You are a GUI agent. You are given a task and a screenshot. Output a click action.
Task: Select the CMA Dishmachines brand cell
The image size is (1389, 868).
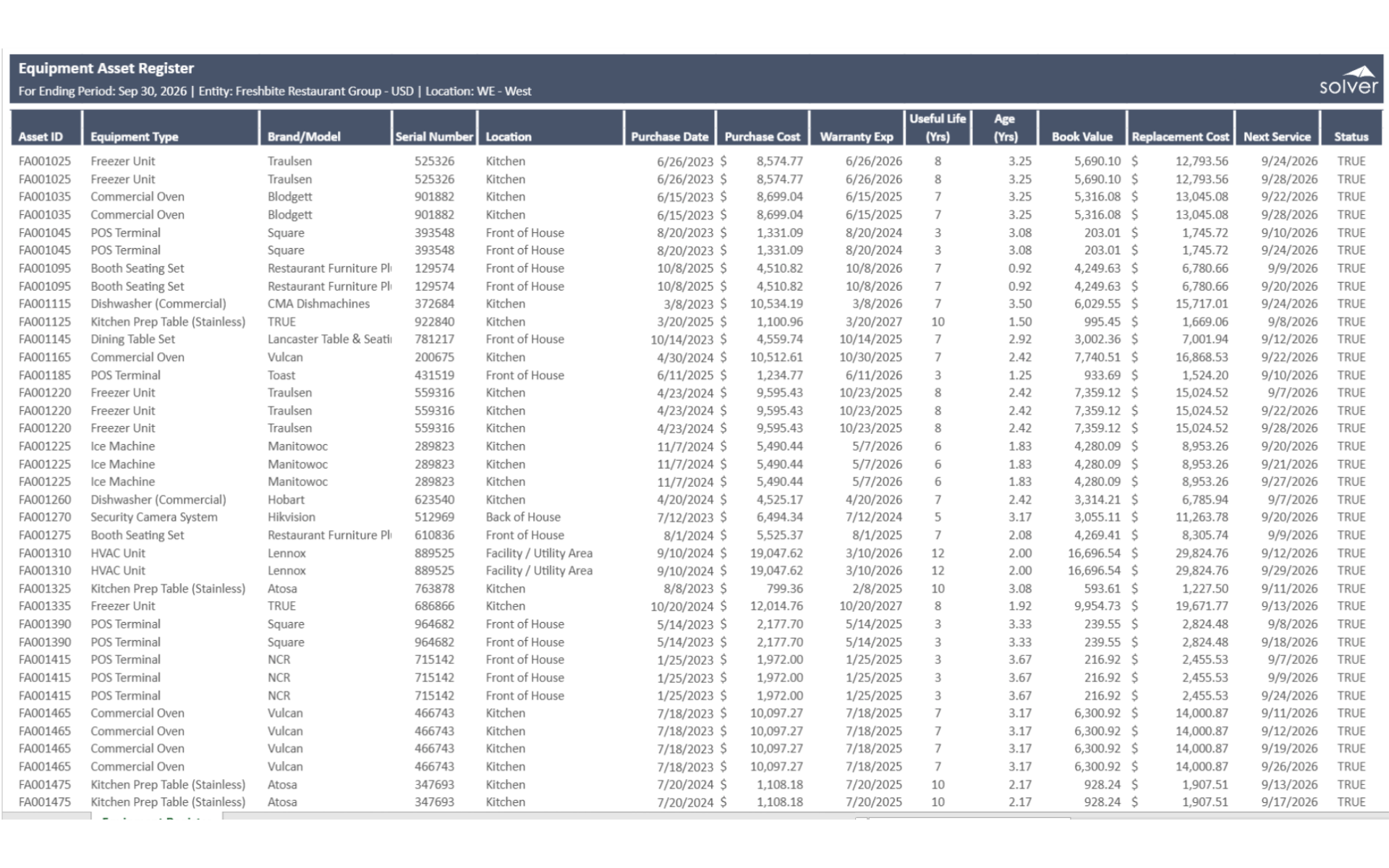(x=318, y=304)
